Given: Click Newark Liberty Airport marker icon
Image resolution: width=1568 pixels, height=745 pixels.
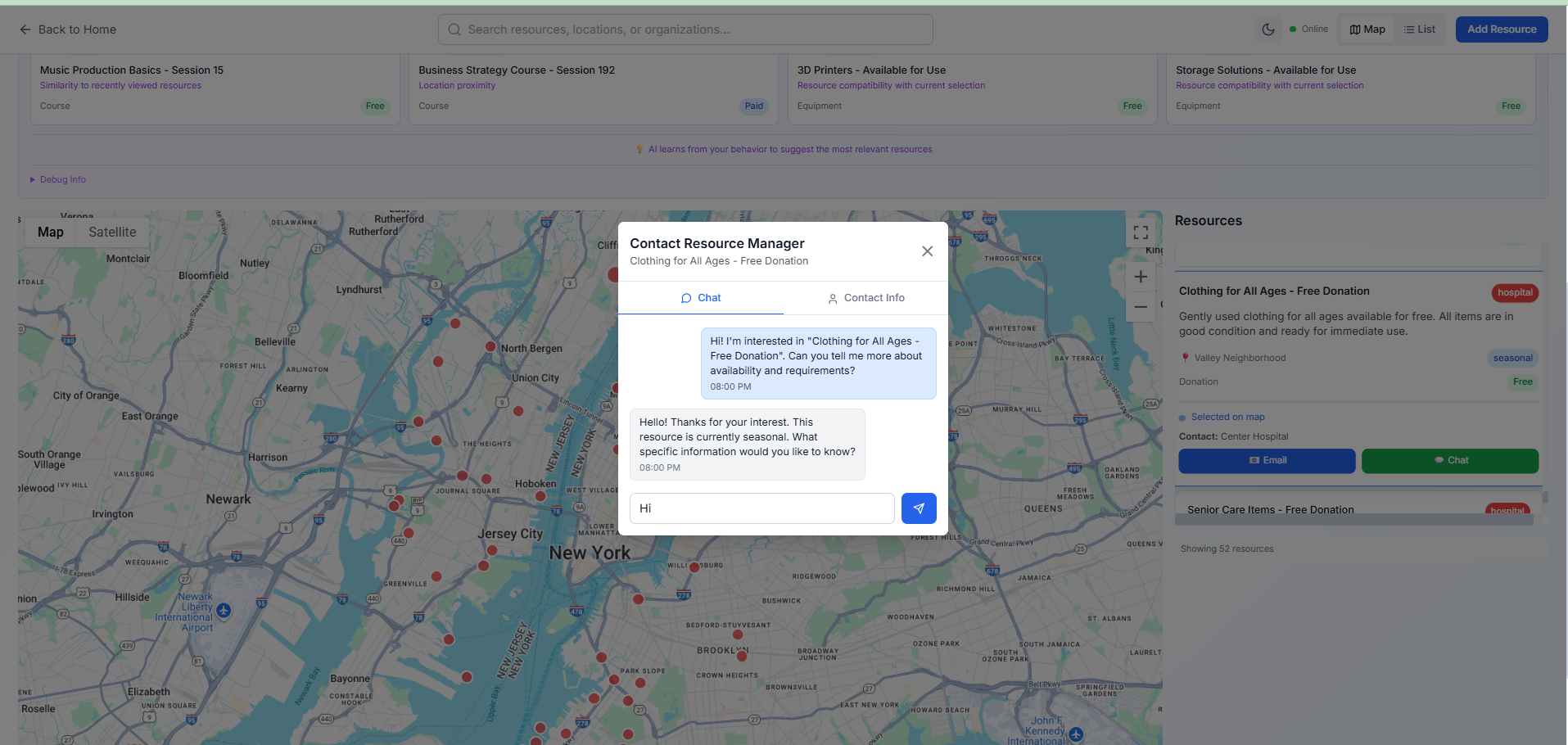Looking at the screenshot, I should pyautogui.click(x=224, y=610).
